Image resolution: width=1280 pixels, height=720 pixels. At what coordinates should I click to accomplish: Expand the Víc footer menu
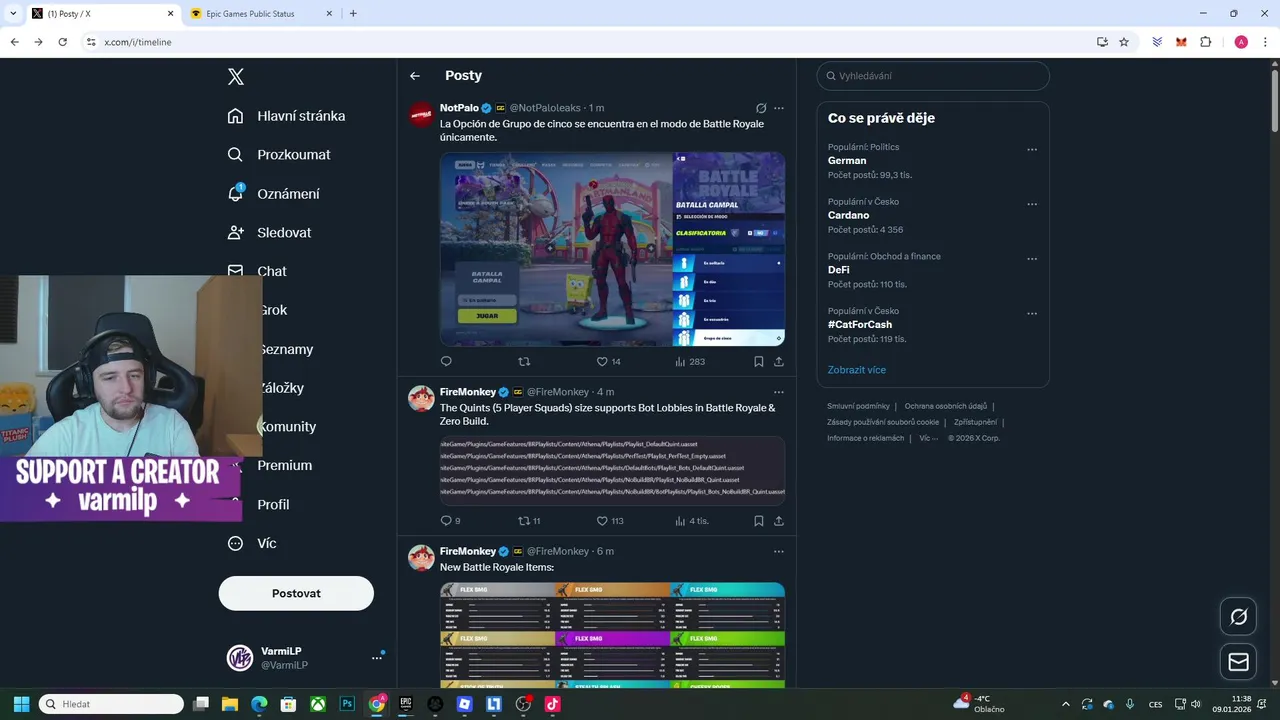tap(929, 438)
